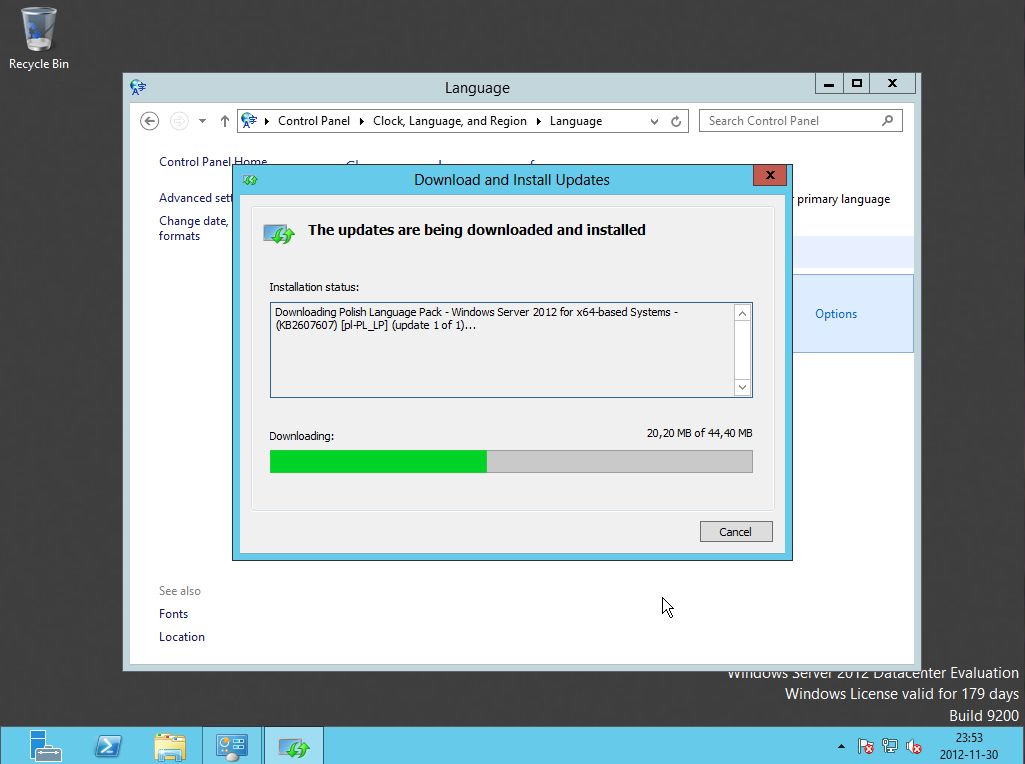Image resolution: width=1025 pixels, height=764 pixels.
Task: Open Fonts under See also
Action: [x=173, y=614]
